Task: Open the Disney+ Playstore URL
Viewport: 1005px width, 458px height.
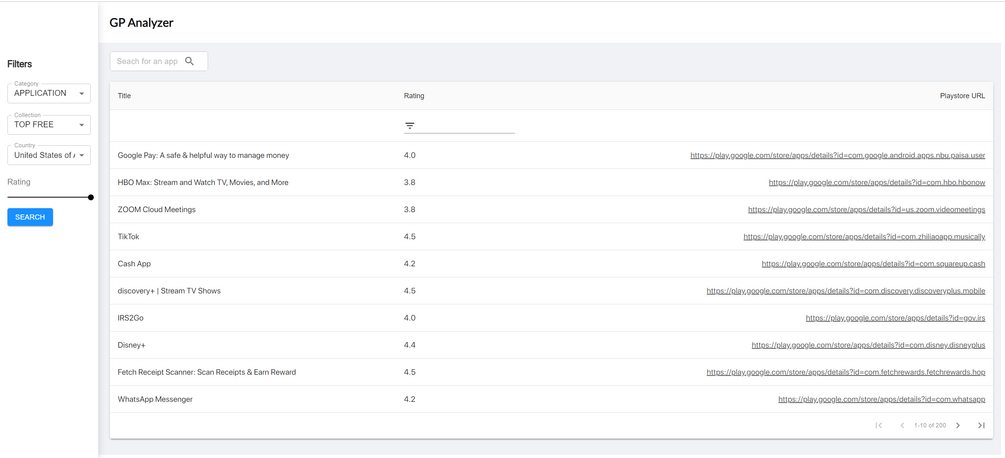Action: click(868, 345)
